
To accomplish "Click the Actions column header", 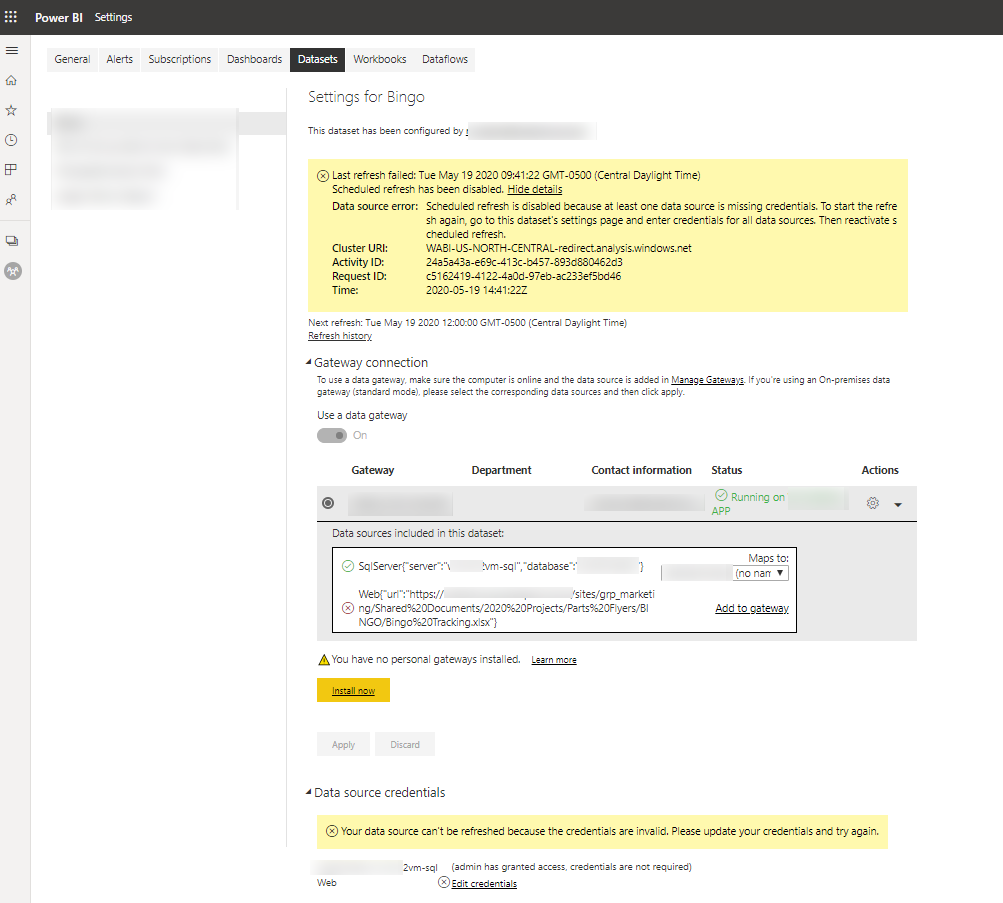I will click(x=880, y=470).
